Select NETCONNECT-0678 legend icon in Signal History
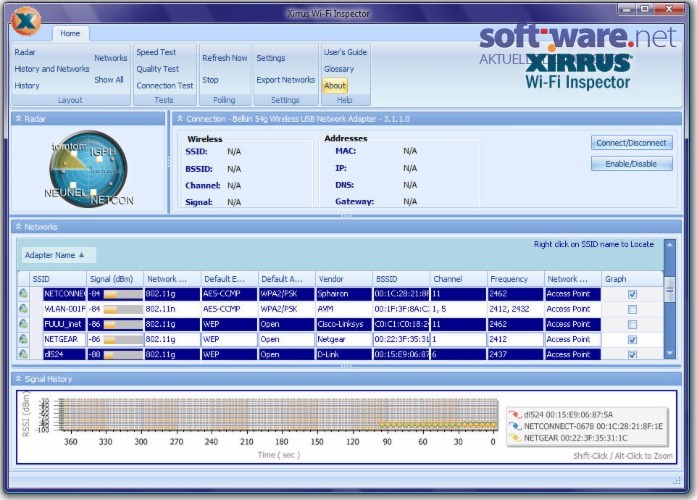 click(515, 426)
